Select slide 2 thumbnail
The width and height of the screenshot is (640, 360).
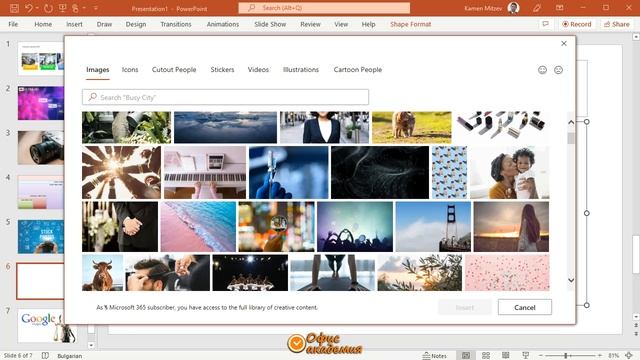click(40, 103)
